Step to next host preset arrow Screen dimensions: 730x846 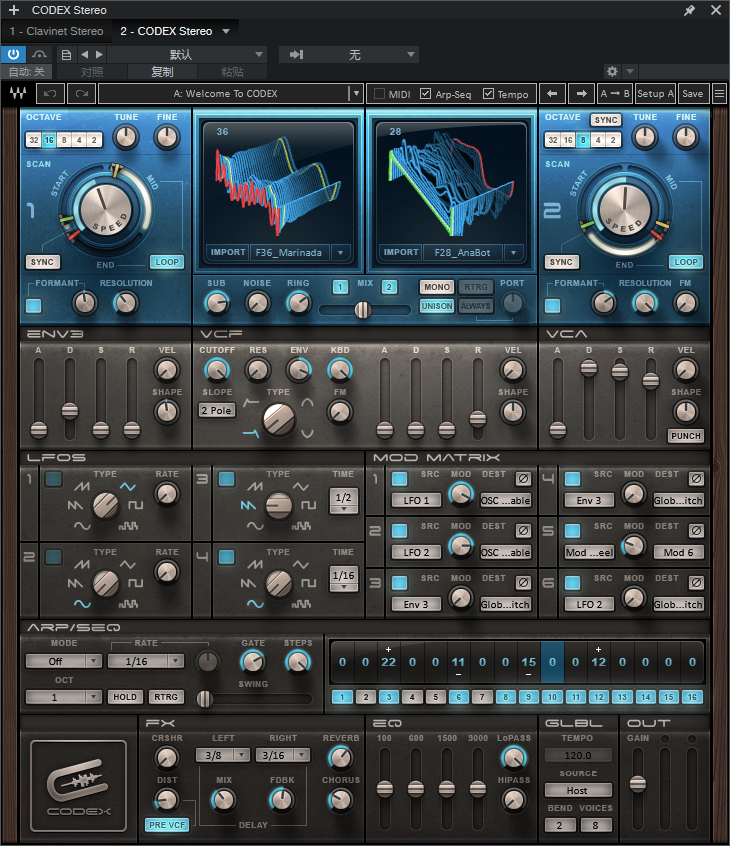point(99,54)
